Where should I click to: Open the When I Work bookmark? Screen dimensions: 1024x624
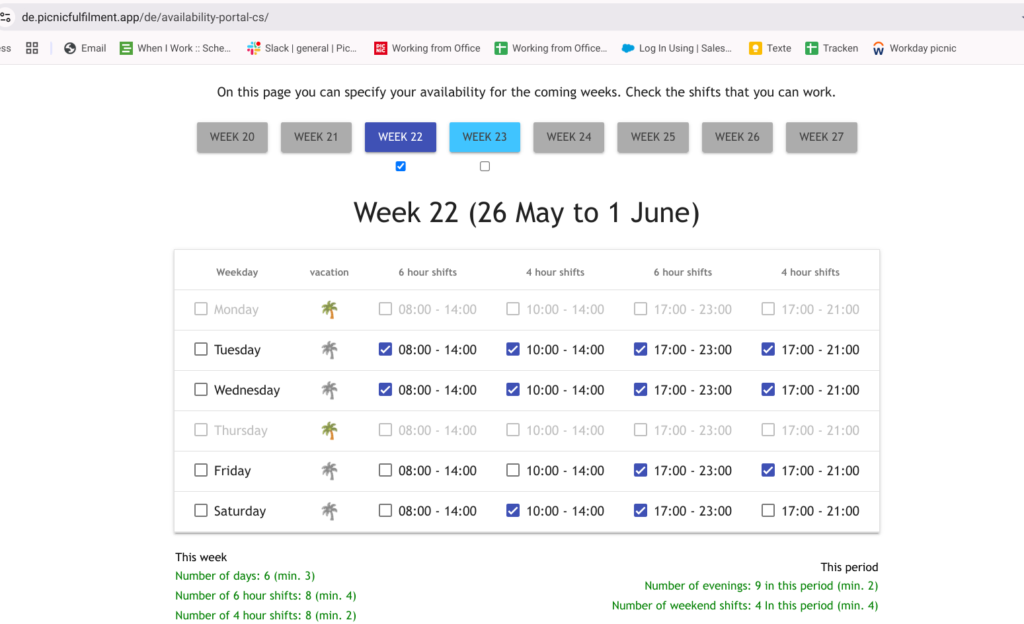click(x=175, y=48)
